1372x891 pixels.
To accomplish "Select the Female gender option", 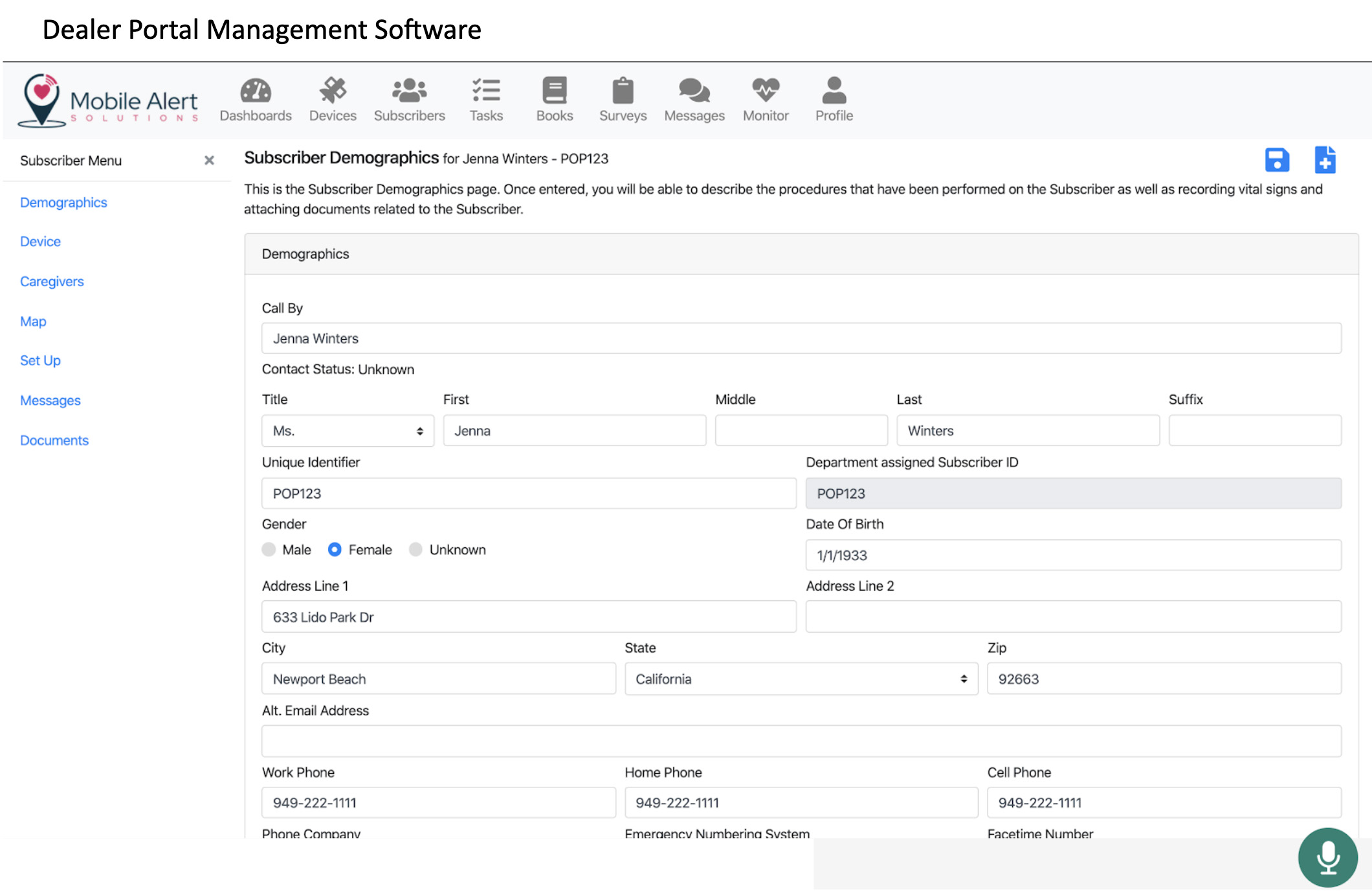I will coord(335,550).
